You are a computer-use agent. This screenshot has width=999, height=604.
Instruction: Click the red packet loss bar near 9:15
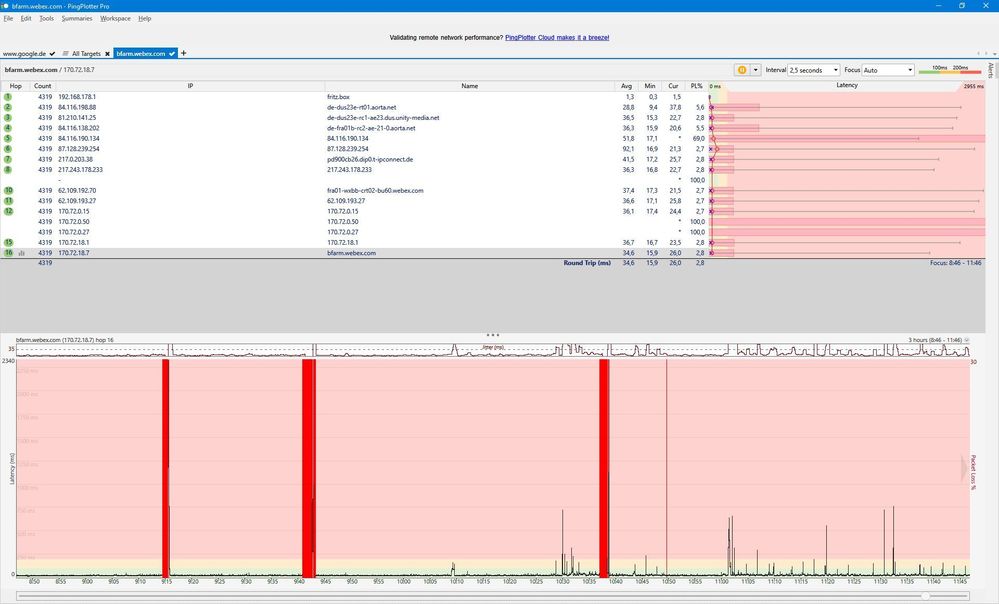(x=166, y=468)
